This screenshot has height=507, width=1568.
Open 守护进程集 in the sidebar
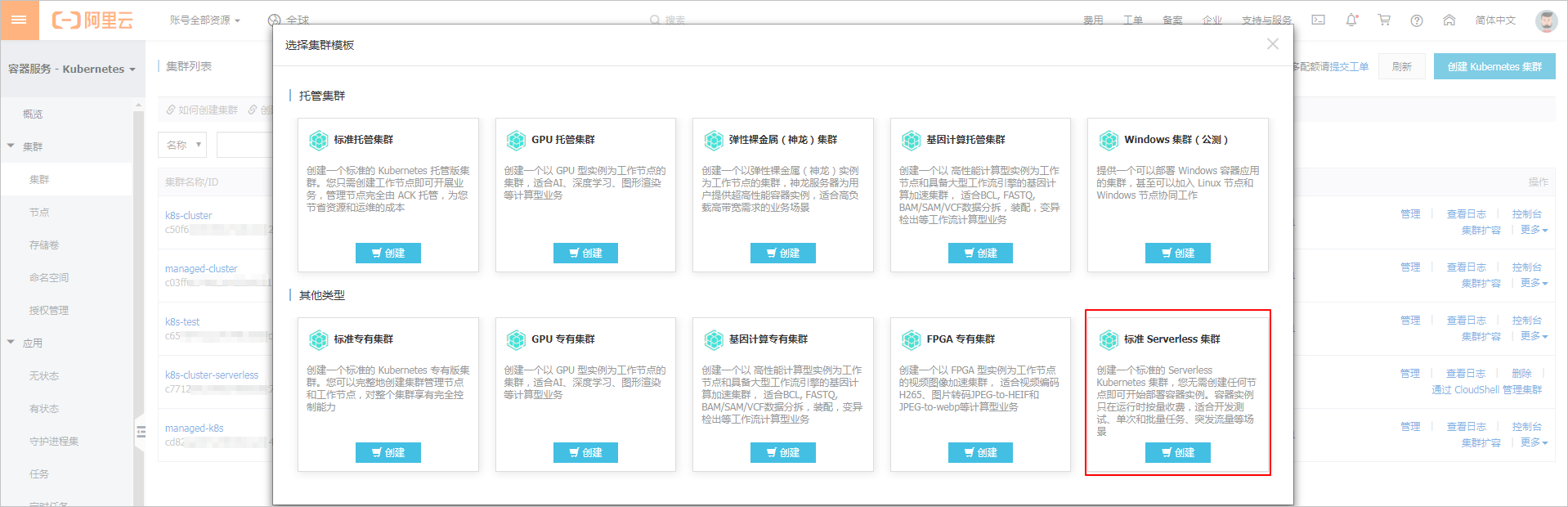click(54, 441)
